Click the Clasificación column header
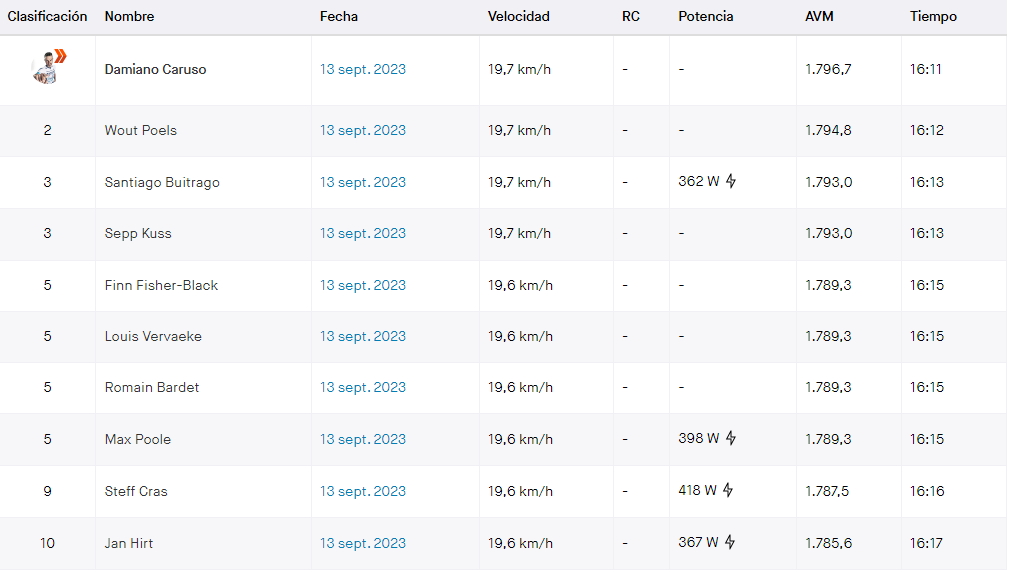 coord(47,17)
